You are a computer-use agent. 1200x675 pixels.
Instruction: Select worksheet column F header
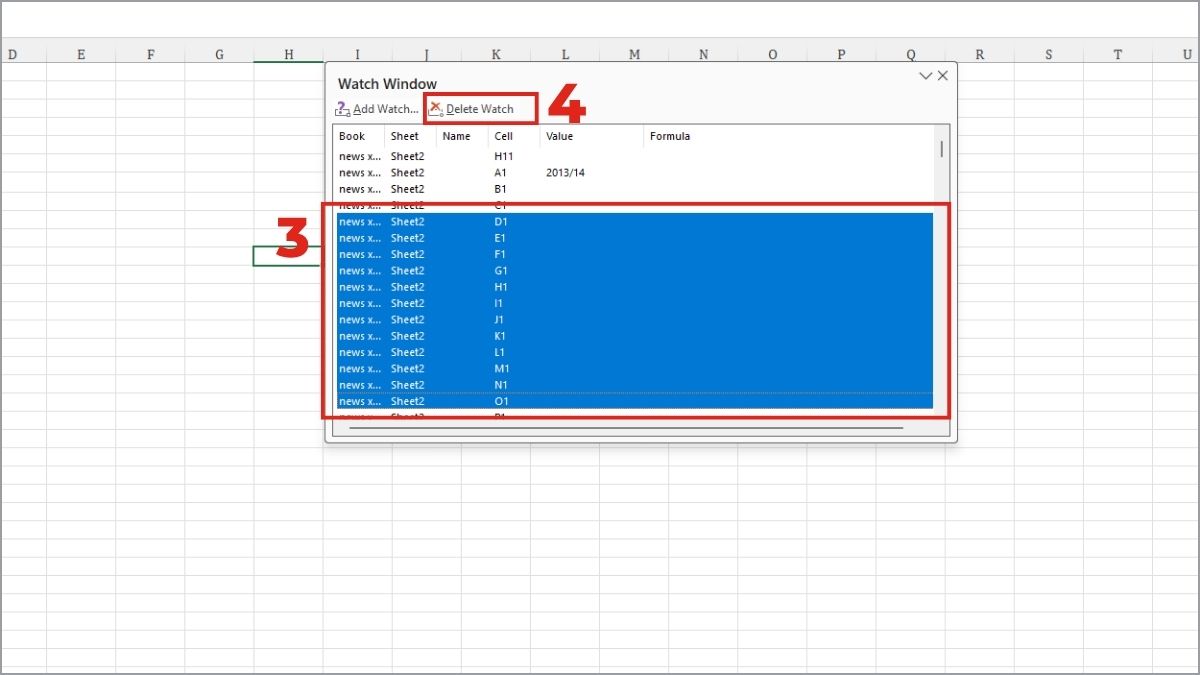[x=150, y=55]
